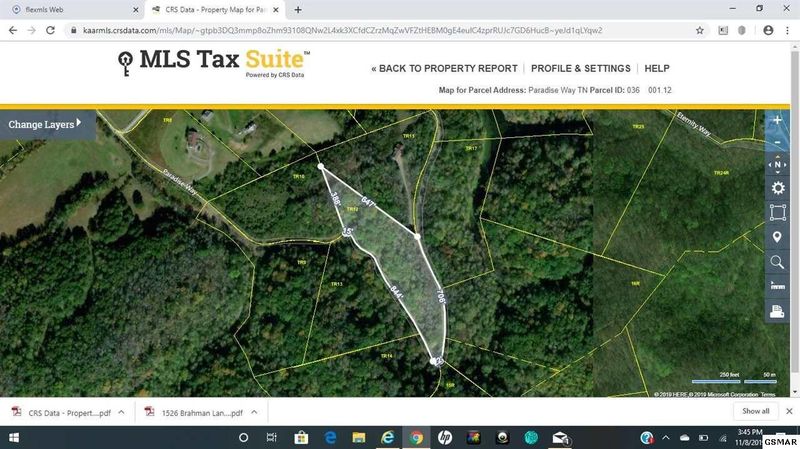800x449 pixels.
Task: Open Microsoft Edge from taskbar
Action: click(x=330, y=438)
